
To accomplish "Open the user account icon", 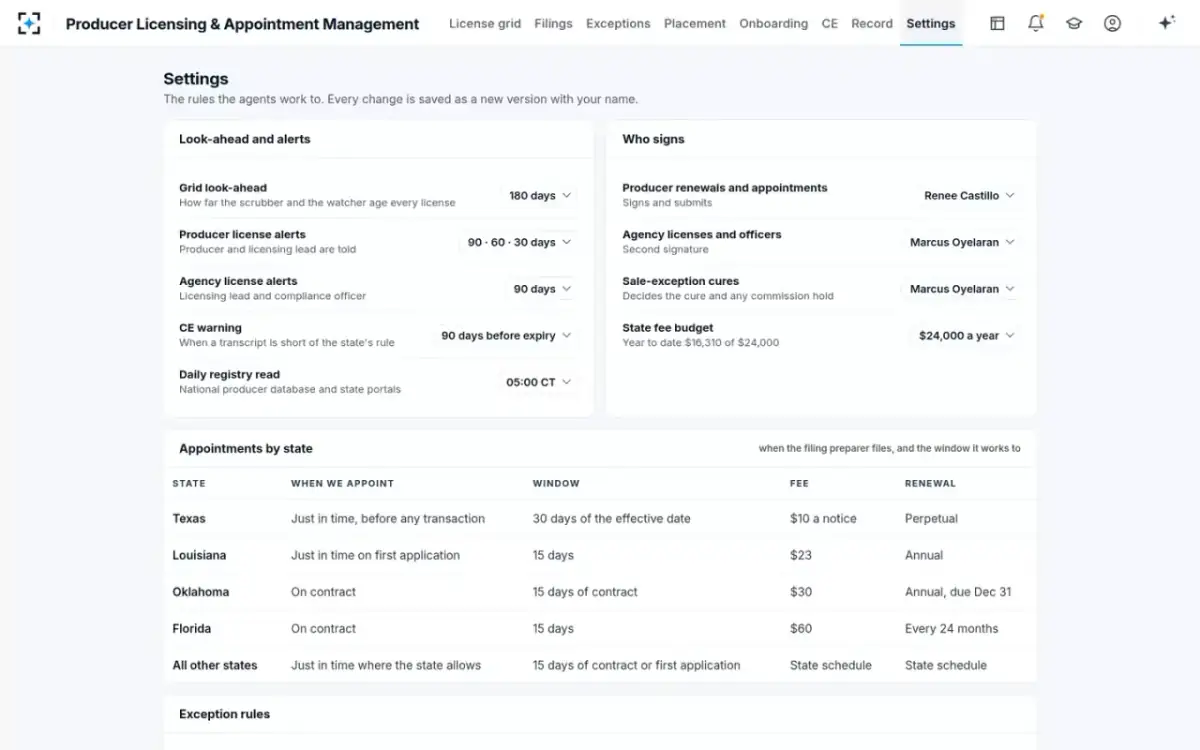I will [1112, 23].
